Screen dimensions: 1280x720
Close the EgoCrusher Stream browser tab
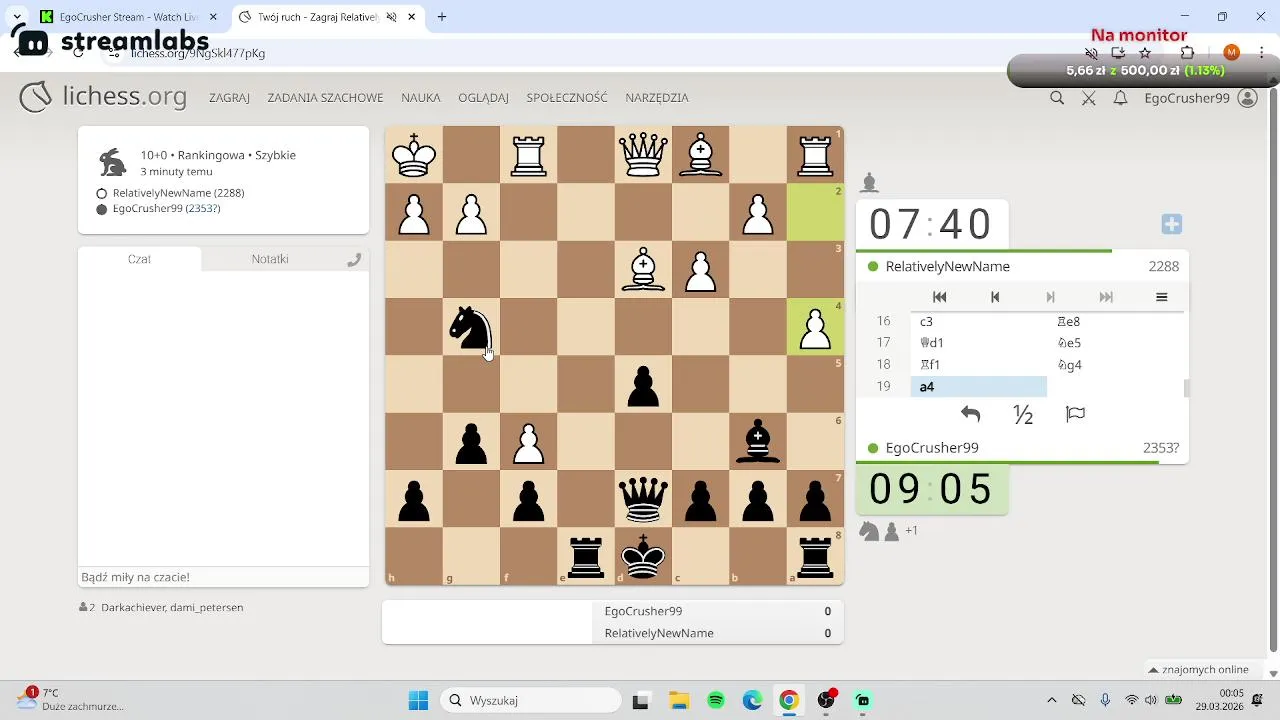pos(215,17)
